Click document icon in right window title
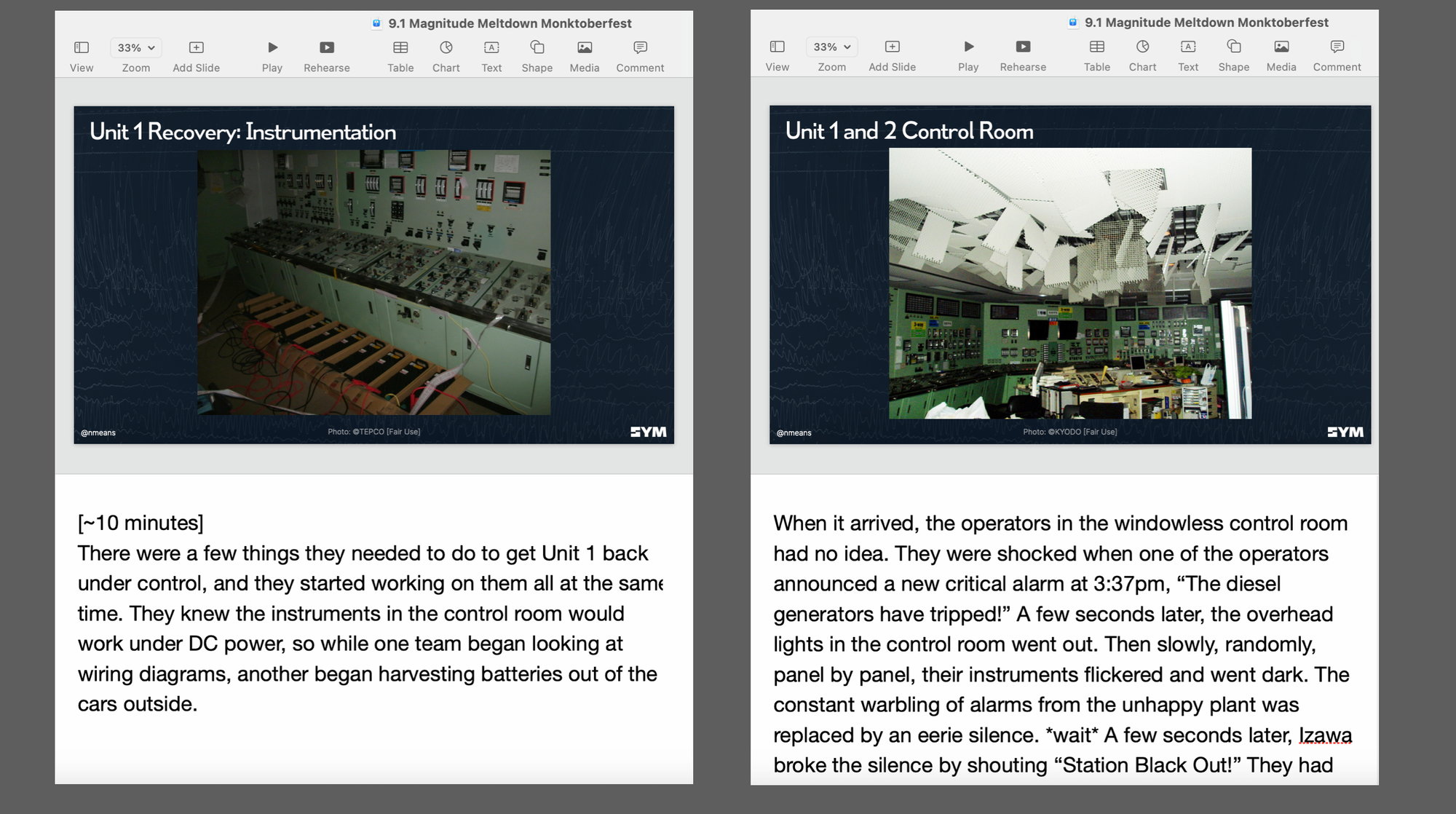1456x814 pixels. point(1072,23)
